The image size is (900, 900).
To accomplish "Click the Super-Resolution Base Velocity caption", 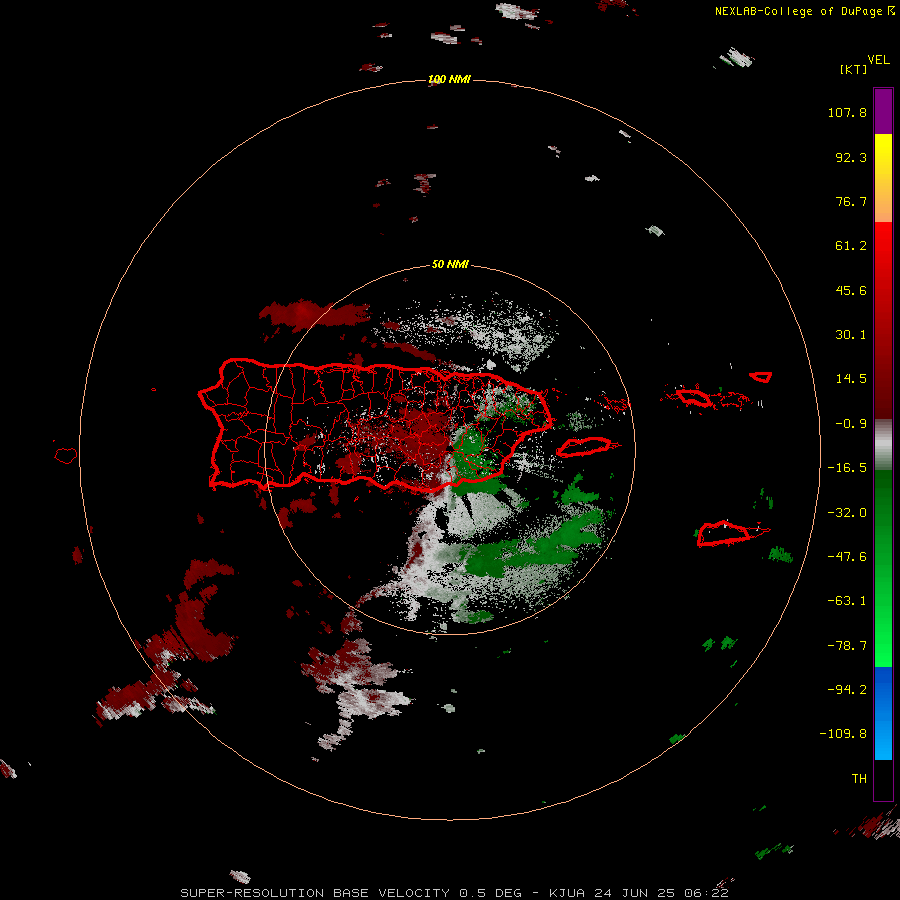I will click(454, 893).
